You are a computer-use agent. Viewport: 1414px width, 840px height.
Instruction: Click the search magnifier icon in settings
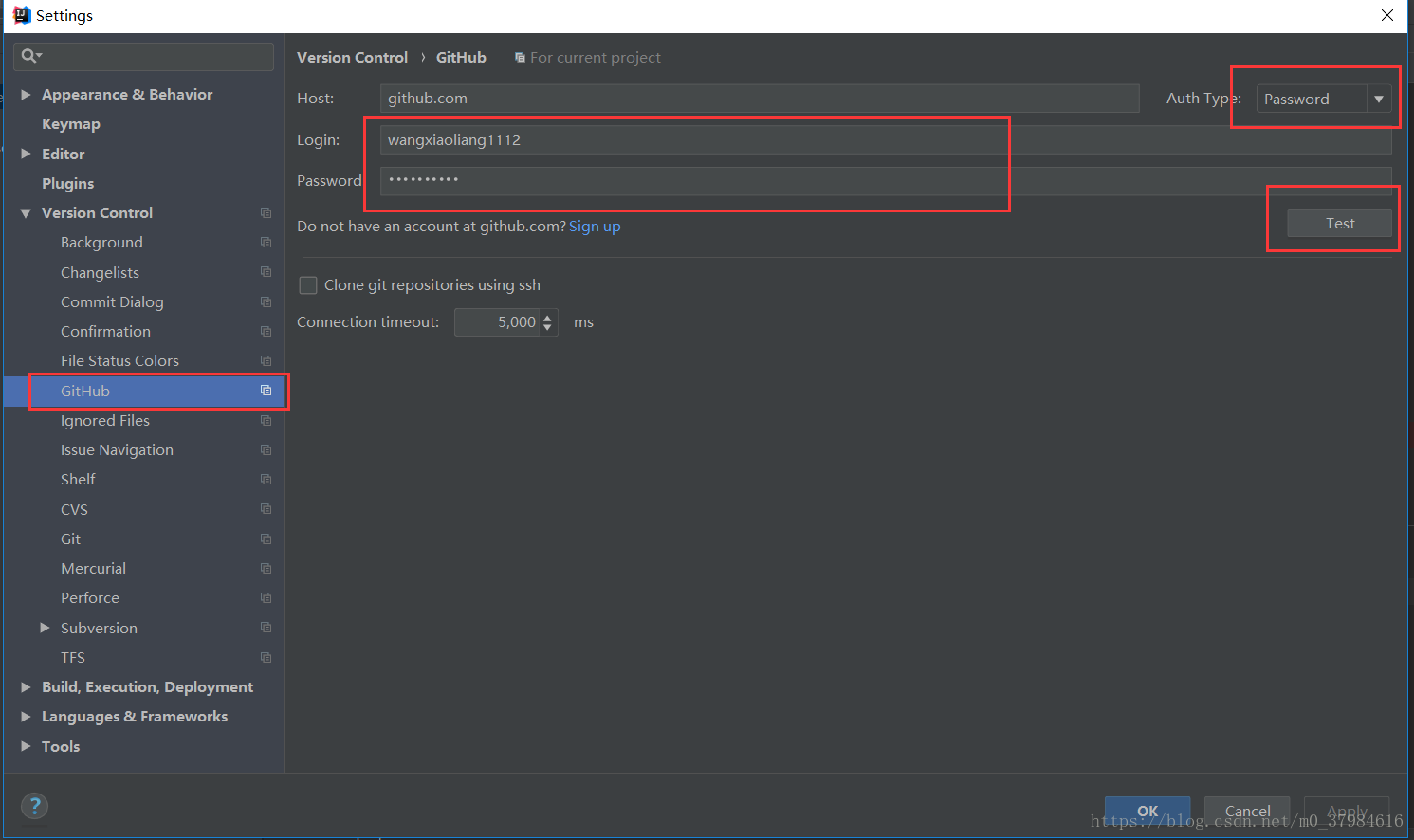[x=30, y=56]
